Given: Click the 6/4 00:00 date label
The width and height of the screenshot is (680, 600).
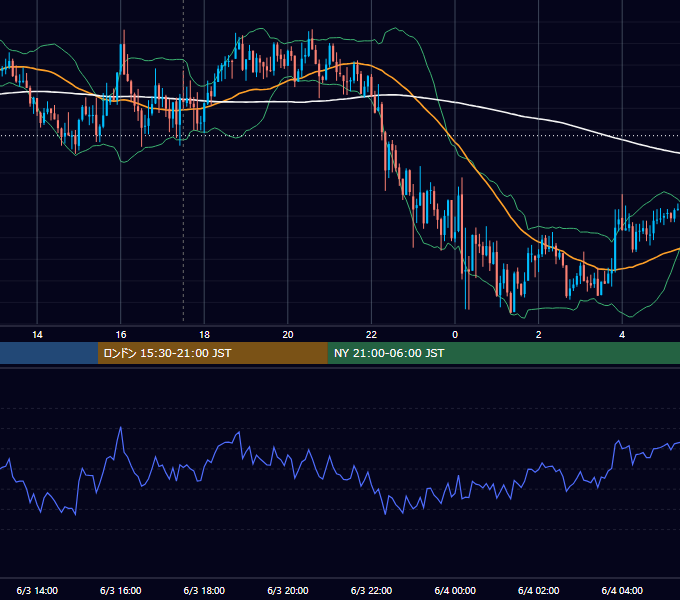Looking at the screenshot, I should coord(455,590).
